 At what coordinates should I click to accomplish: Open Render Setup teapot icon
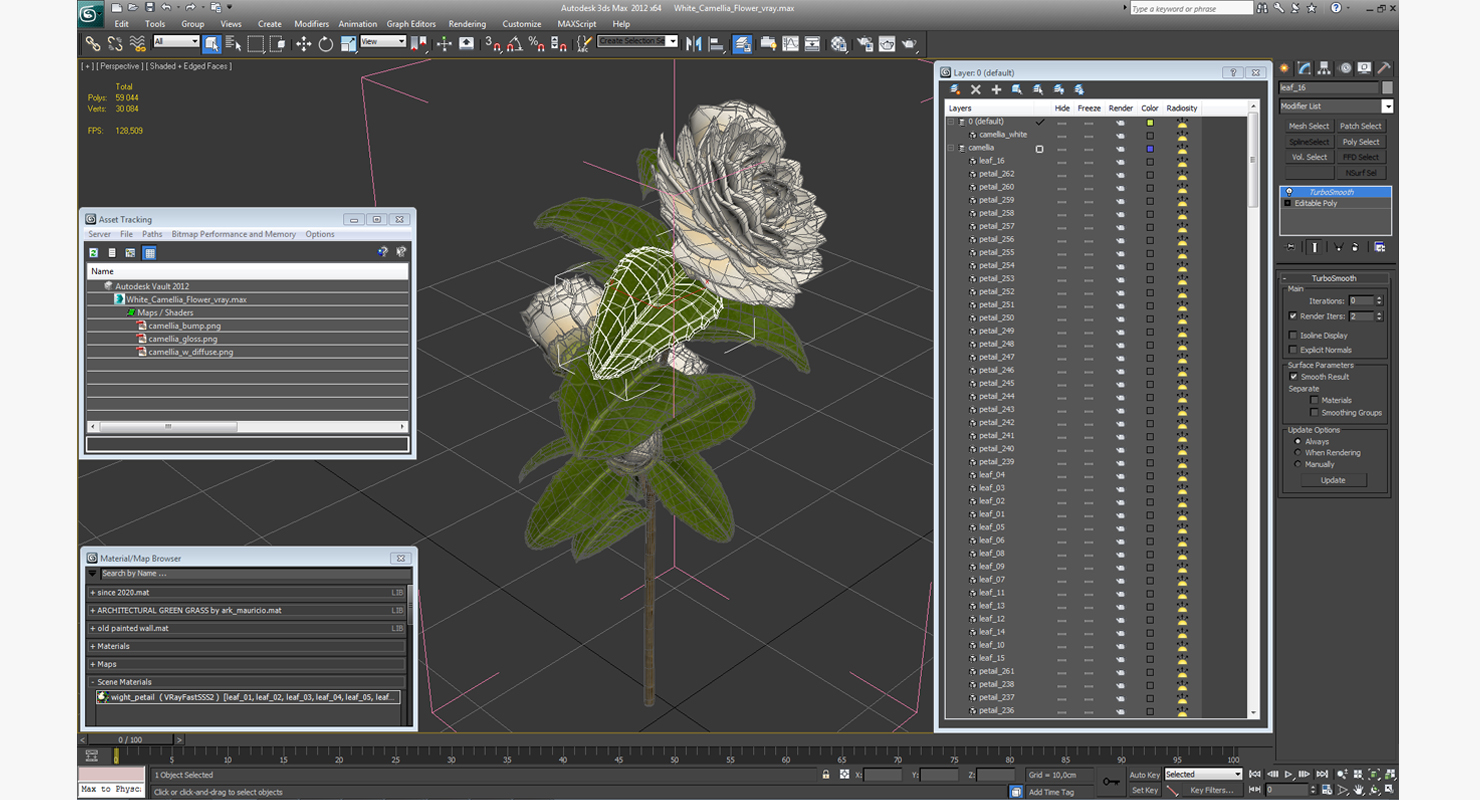point(864,43)
